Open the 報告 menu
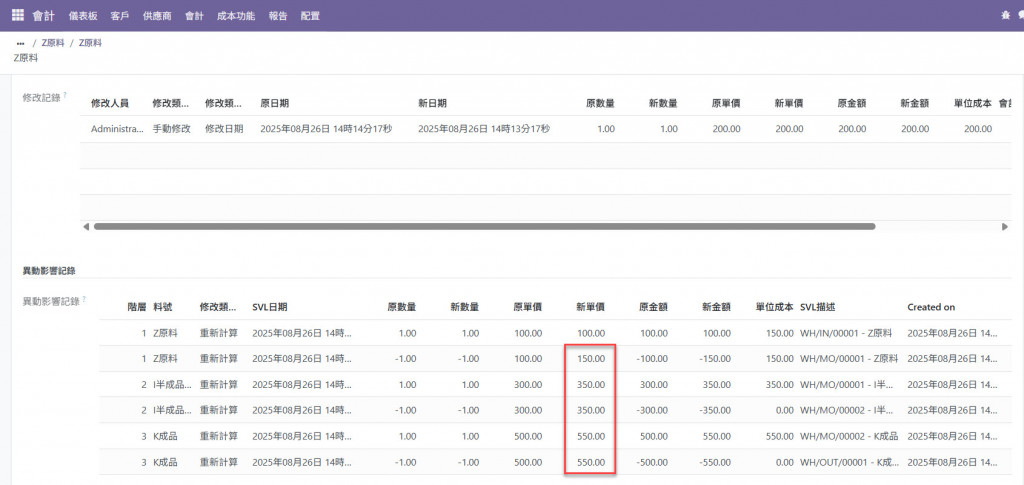Viewport: 1024px width, 485px height. click(278, 16)
